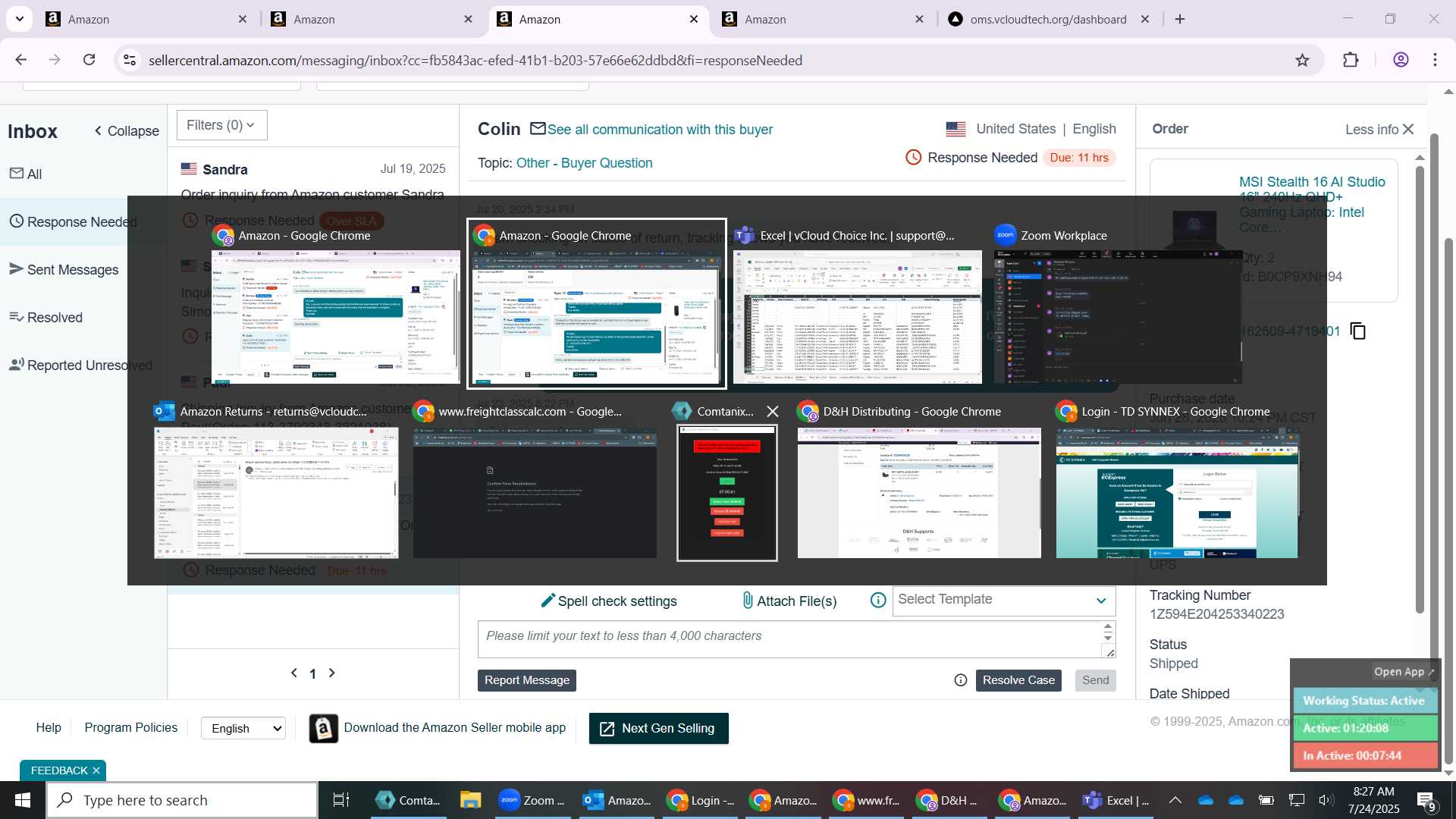Open the Resolved folder
The height and width of the screenshot is (819, 1456).
tap(45, 317)
